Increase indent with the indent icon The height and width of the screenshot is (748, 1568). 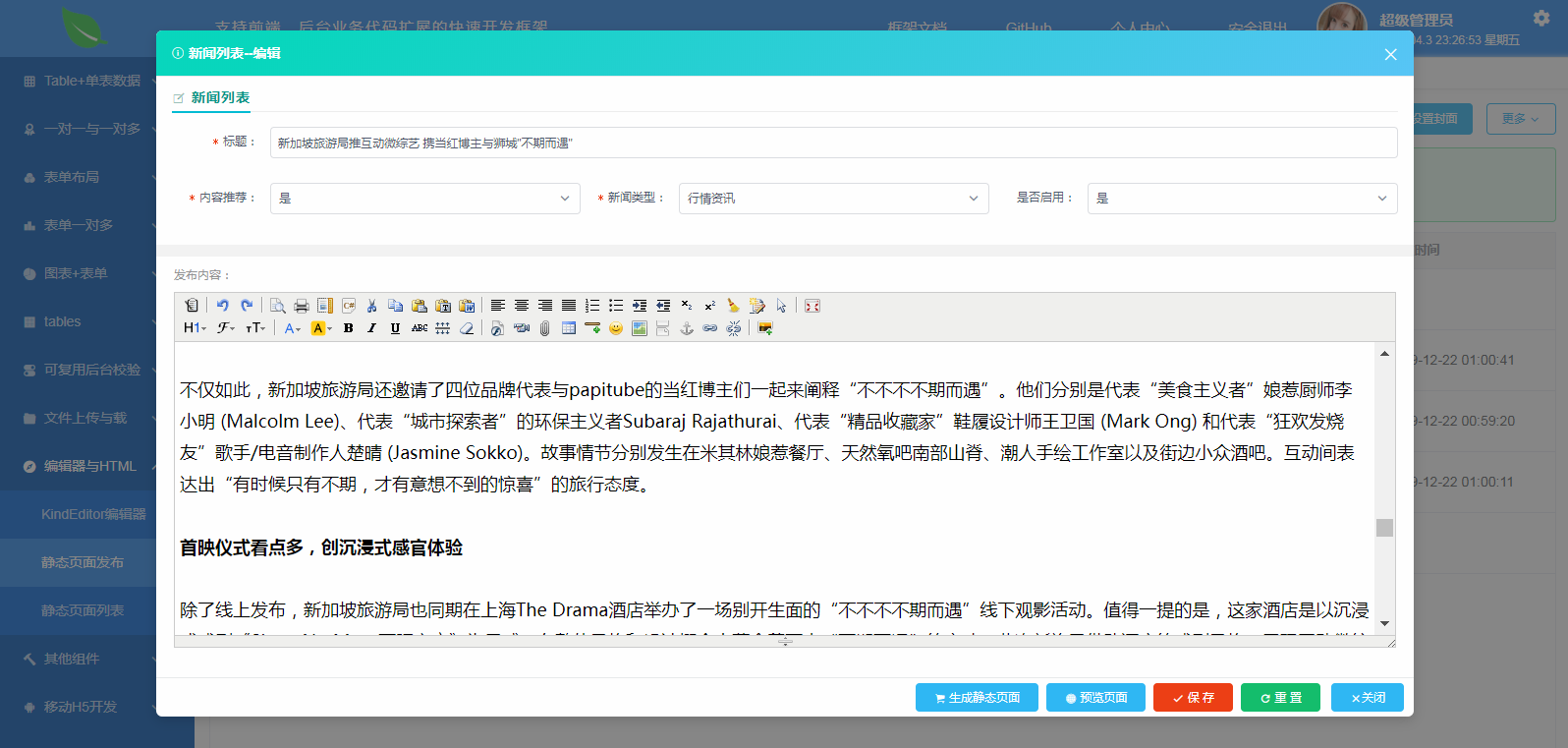[x=640, y=306]
